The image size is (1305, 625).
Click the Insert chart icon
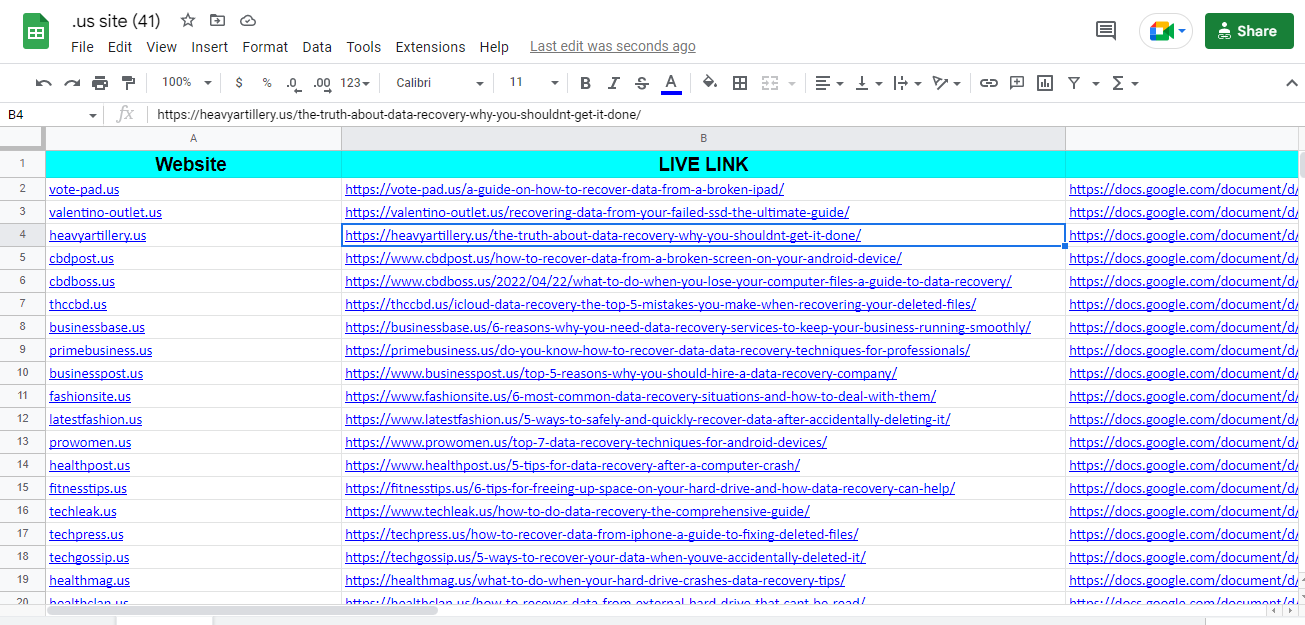tap(1044, 83)
